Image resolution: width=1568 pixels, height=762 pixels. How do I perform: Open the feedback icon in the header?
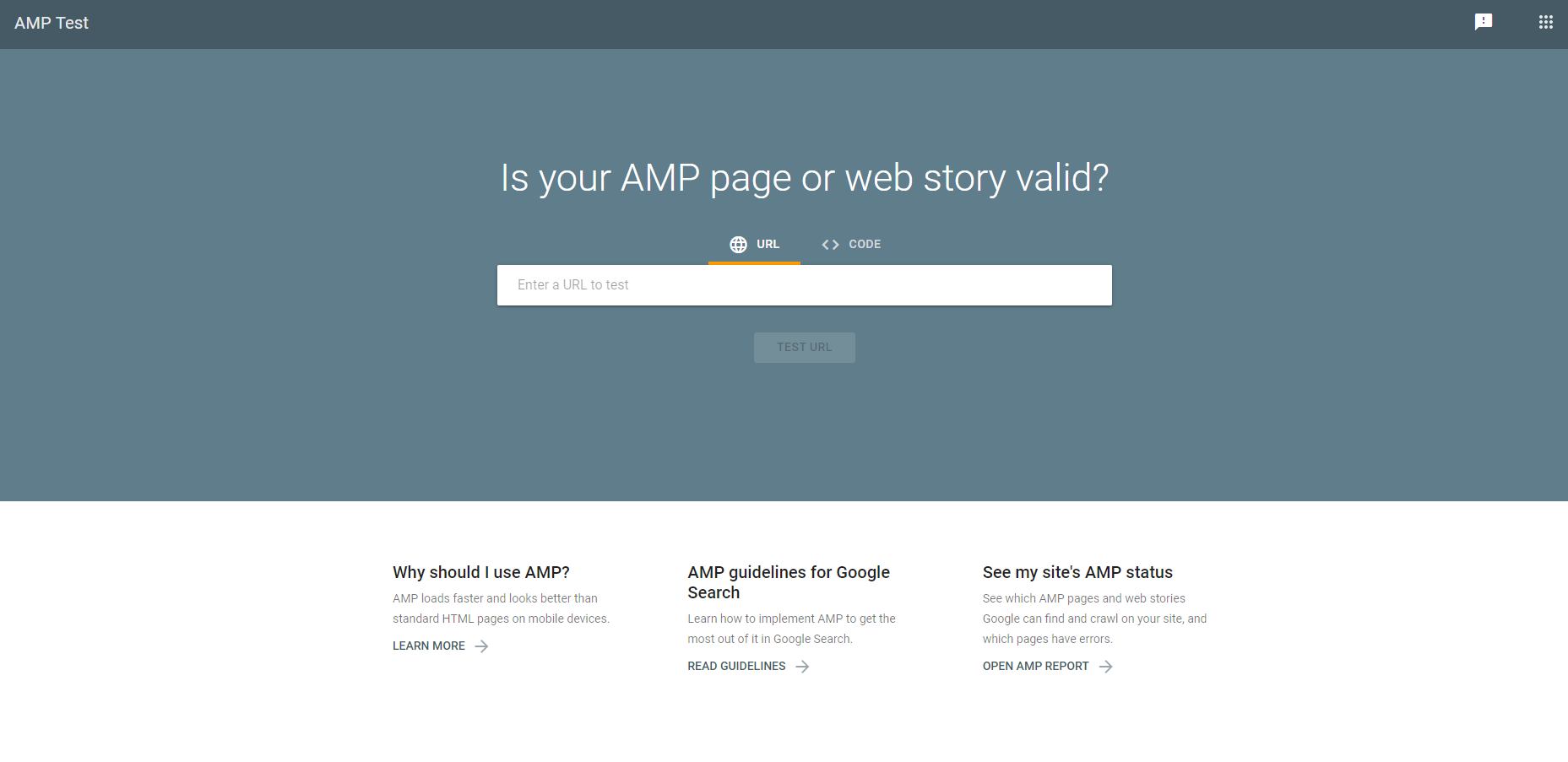[1484, 22]
